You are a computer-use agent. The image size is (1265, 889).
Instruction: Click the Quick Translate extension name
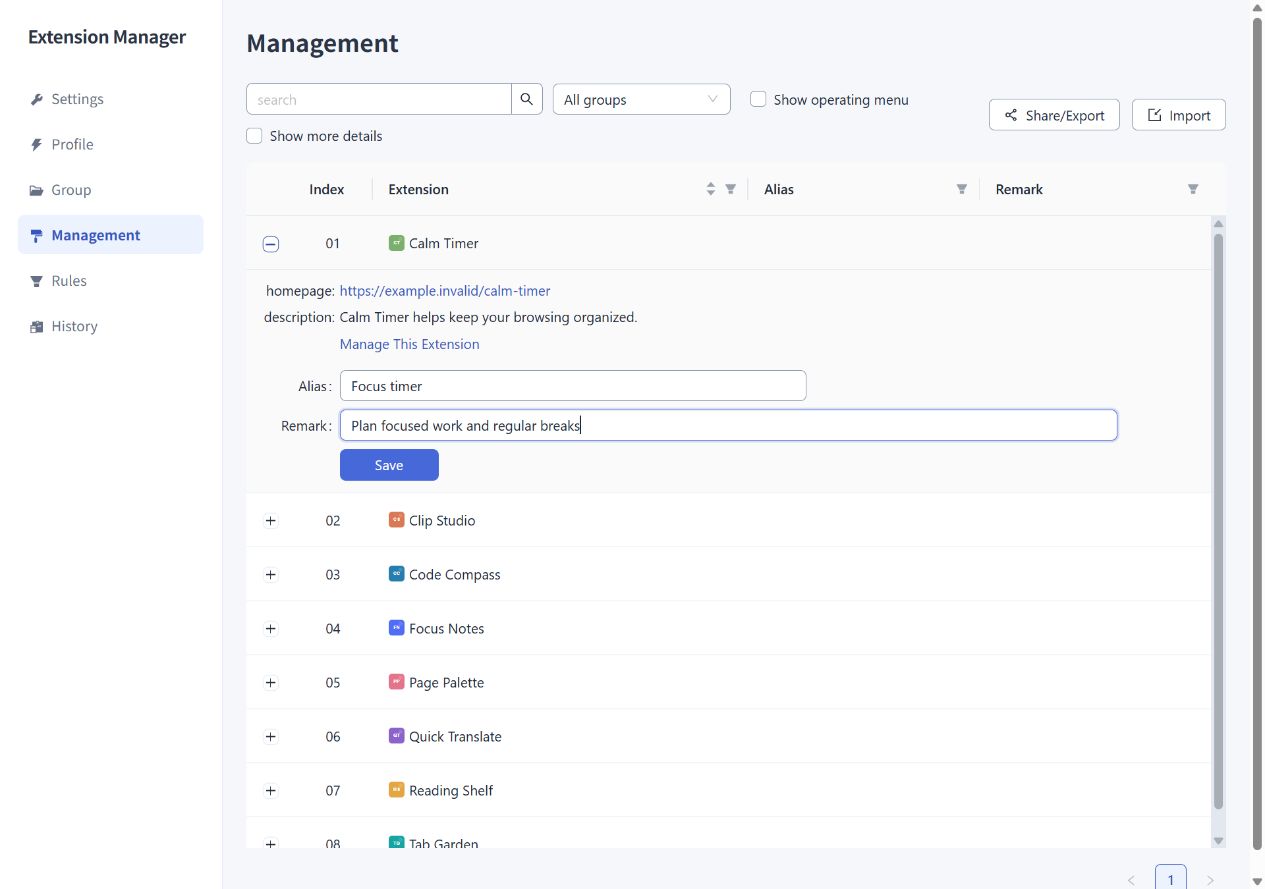tap(455, 736)
